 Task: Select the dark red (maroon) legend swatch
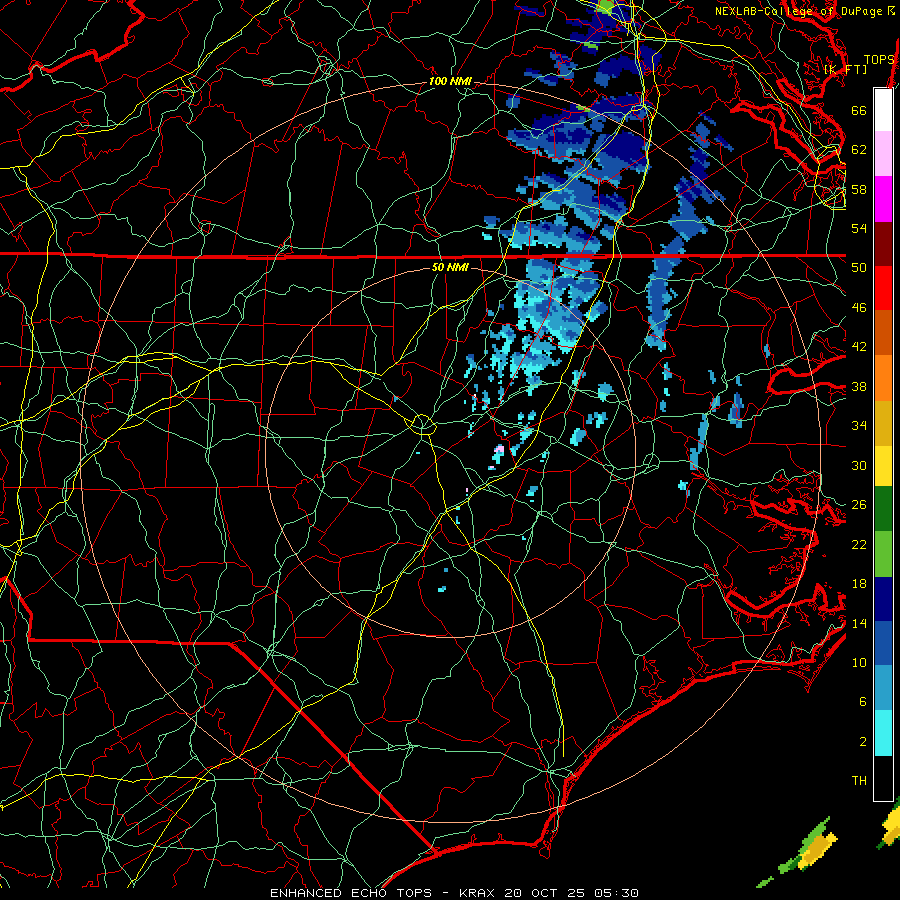pos(883,243)
